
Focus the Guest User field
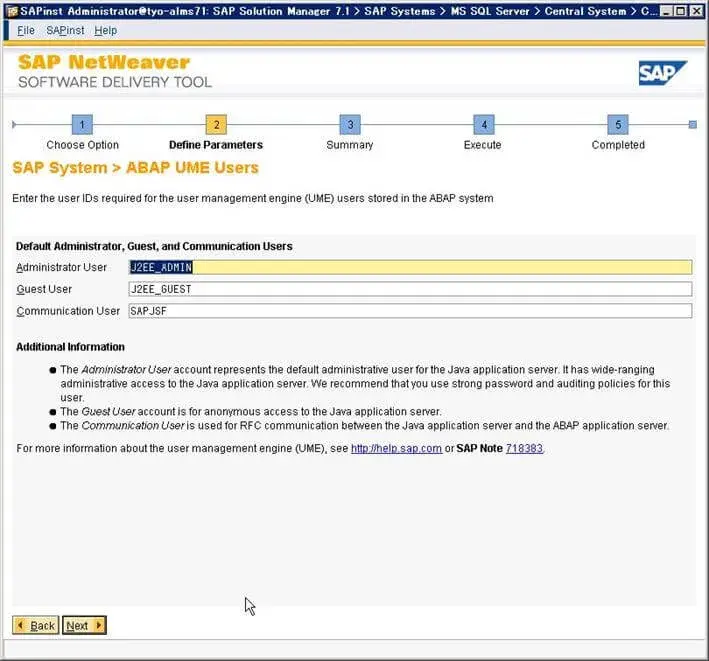(x=410, y=289)
